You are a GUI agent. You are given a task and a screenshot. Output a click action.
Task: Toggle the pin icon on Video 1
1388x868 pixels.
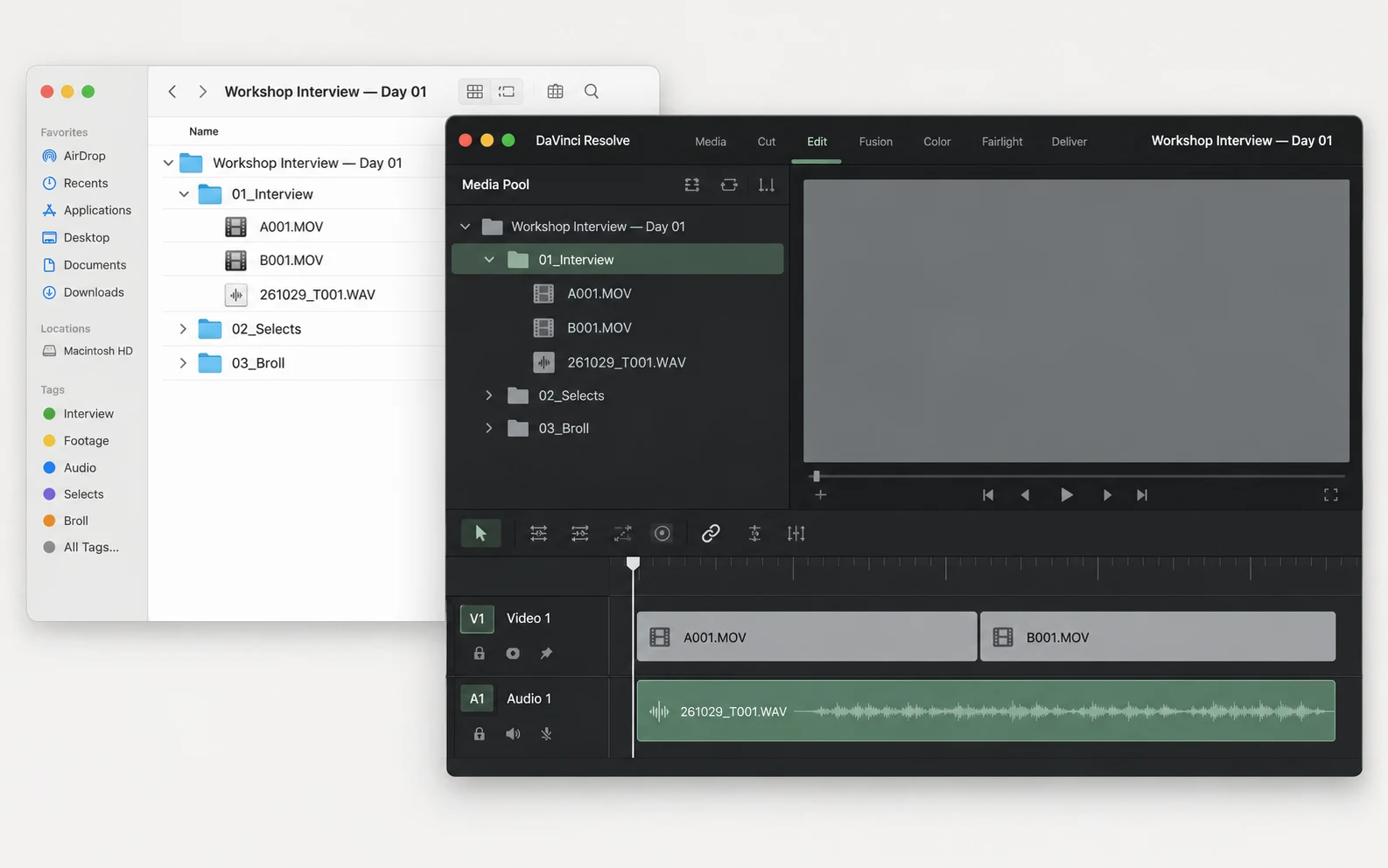click(x=546, y=654)
